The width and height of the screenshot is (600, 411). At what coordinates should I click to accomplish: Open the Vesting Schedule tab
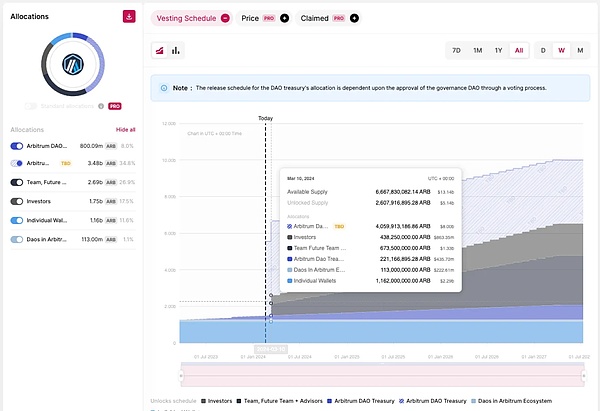186,18
